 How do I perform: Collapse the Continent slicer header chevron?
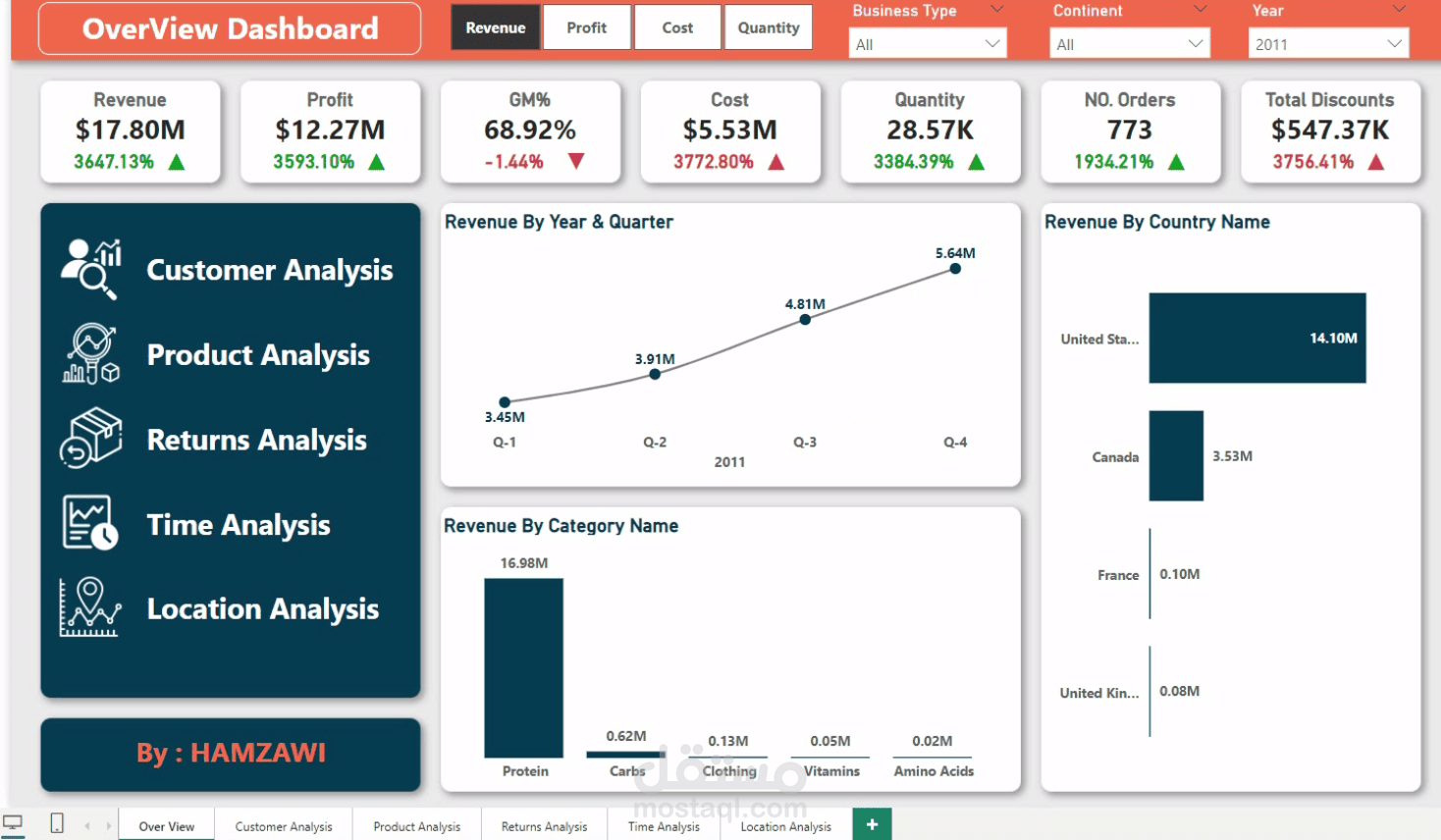tap(1200, 10)
